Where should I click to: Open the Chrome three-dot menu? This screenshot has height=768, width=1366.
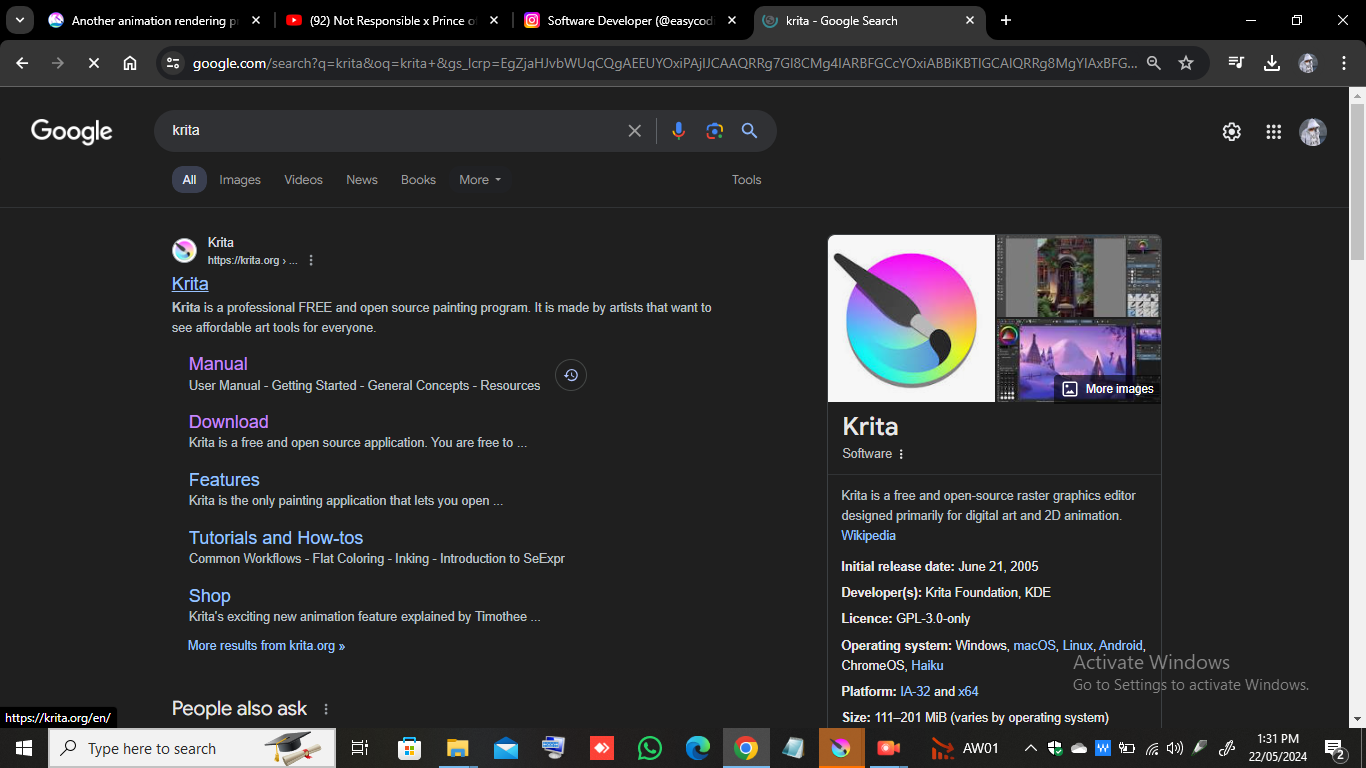pyautogui.click(x=1343, y=63)
